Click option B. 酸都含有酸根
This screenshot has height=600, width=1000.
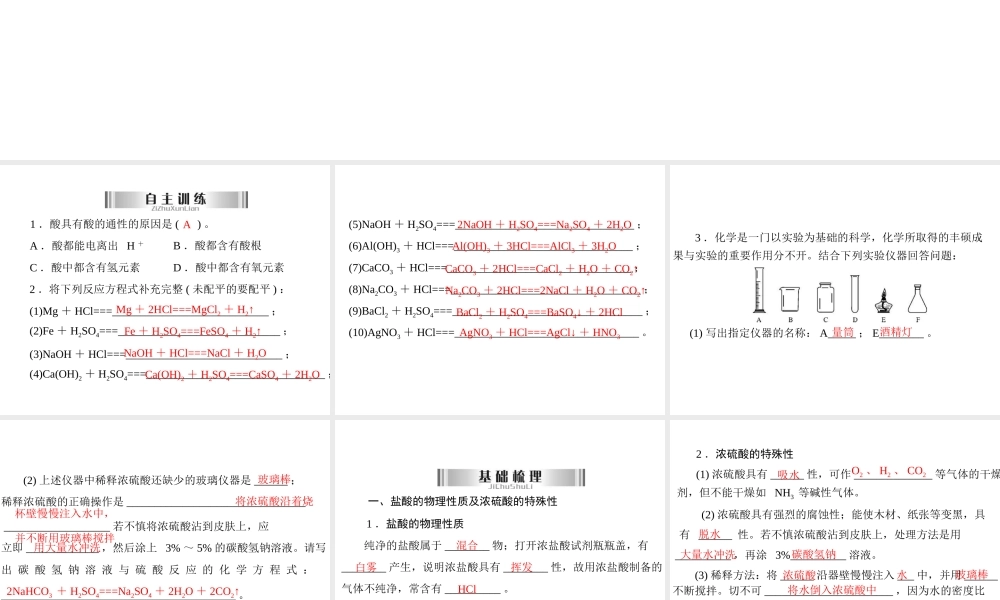[217, 245]
